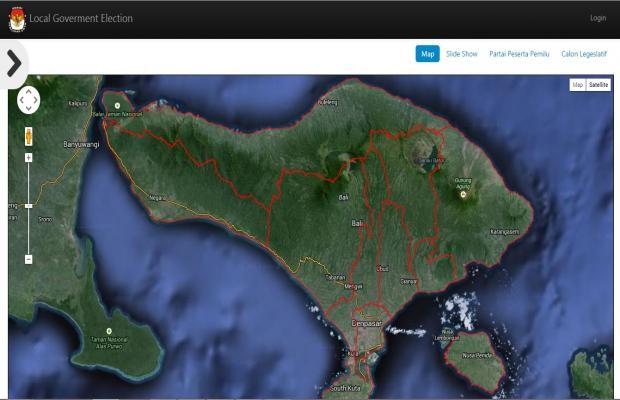Open the Slide Show tab

point(462,53)
